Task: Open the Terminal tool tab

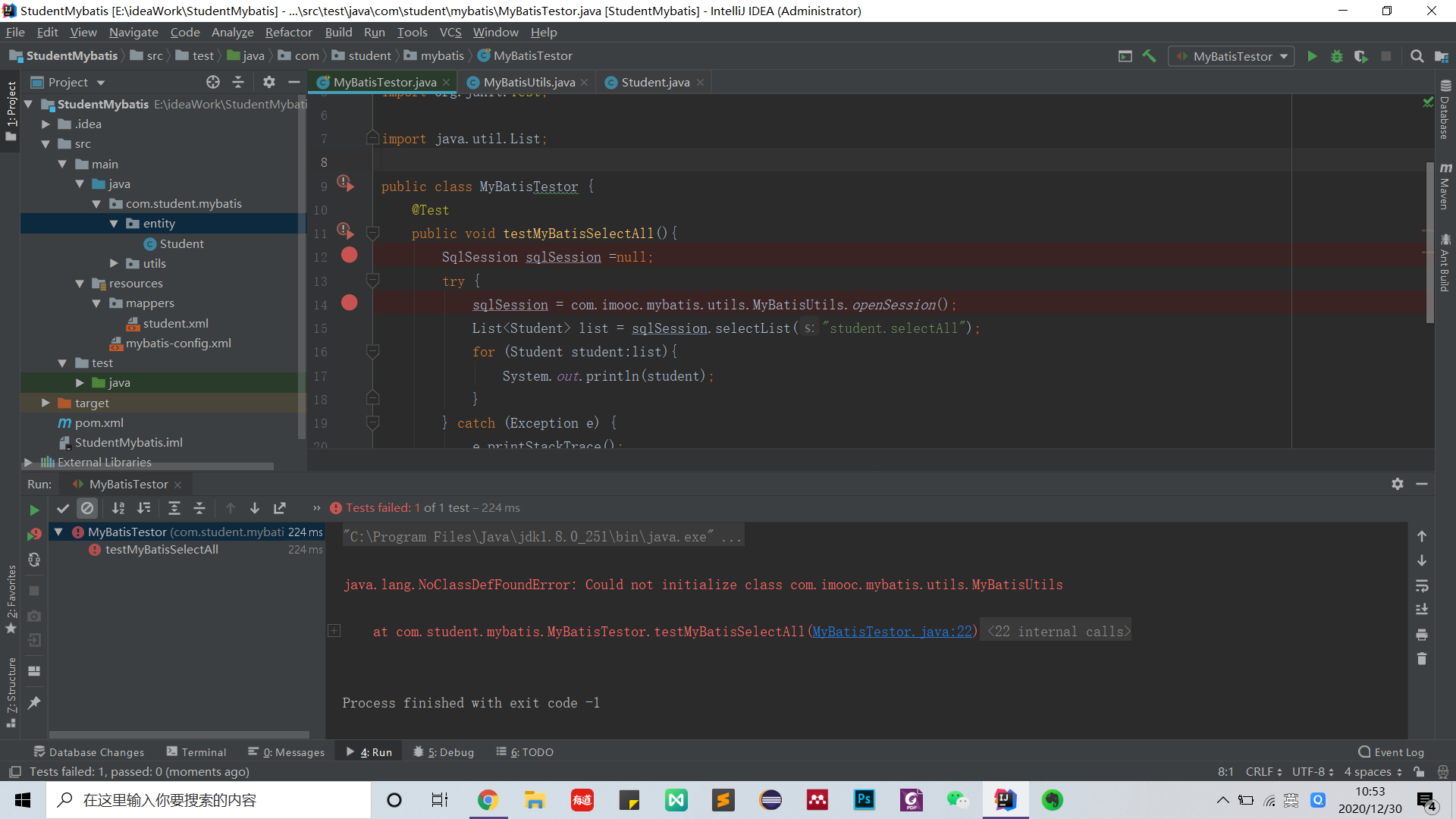Action: tap(196, 752)
